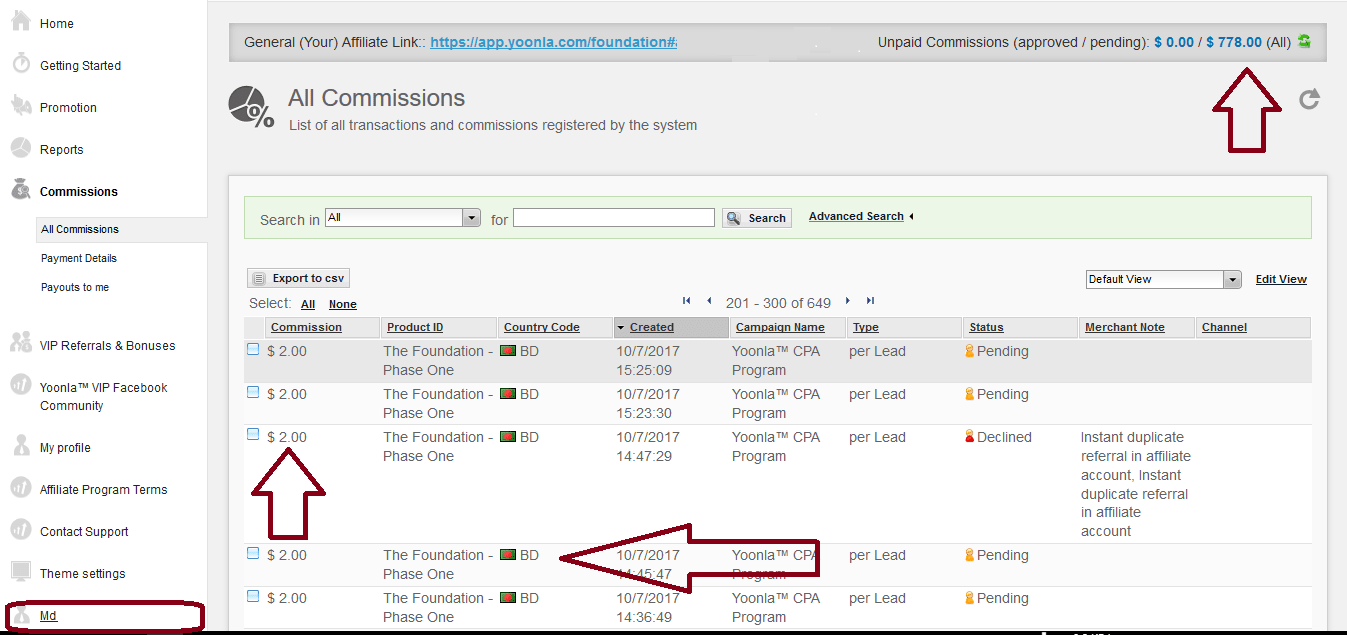Image resolution: width=1347 pixels, height=635 pixels.
Task: Go to first page of results
Action: (686, 301)
